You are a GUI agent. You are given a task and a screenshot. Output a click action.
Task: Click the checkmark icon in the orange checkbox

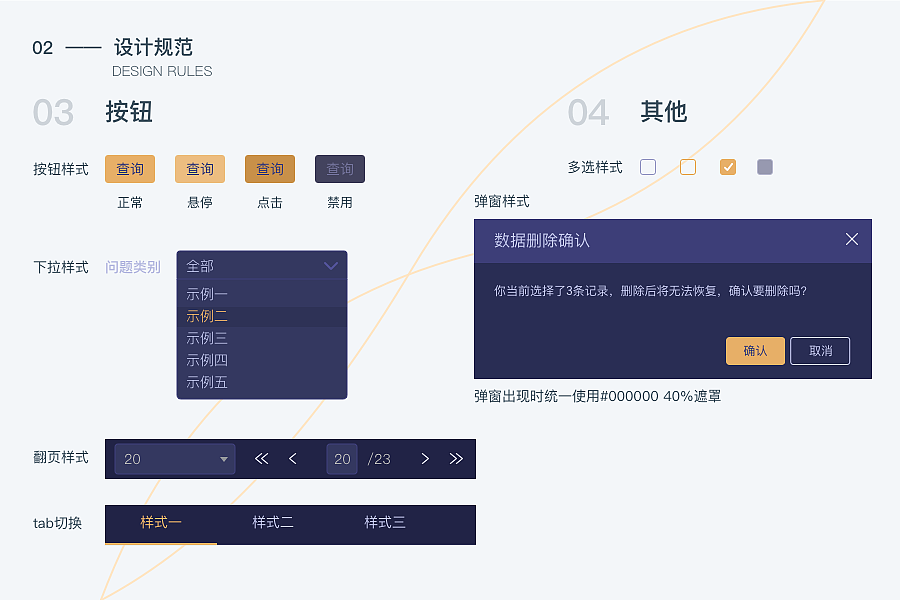(727, 167)
